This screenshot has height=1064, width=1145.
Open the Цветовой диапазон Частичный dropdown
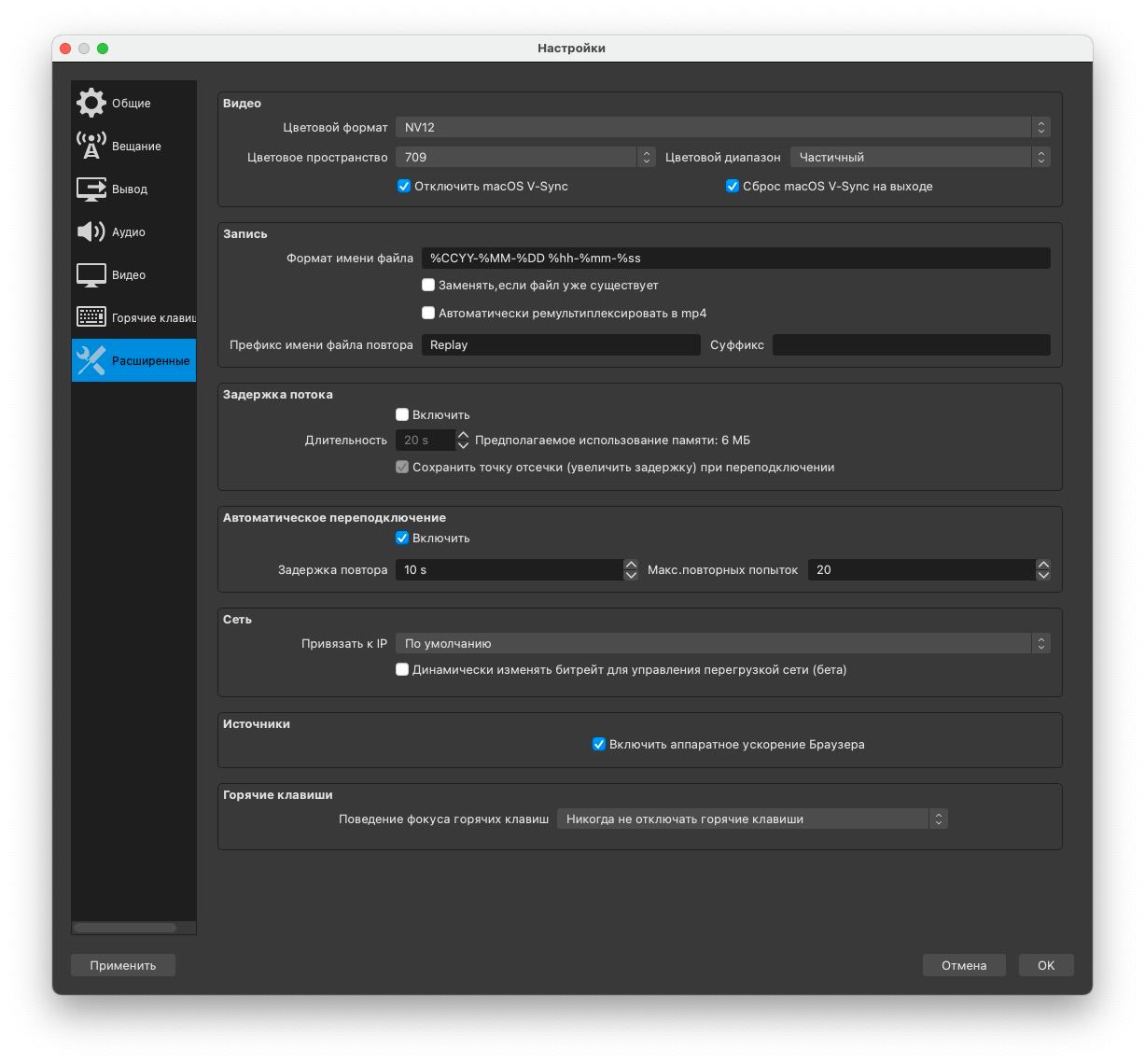tap(920, 157)
